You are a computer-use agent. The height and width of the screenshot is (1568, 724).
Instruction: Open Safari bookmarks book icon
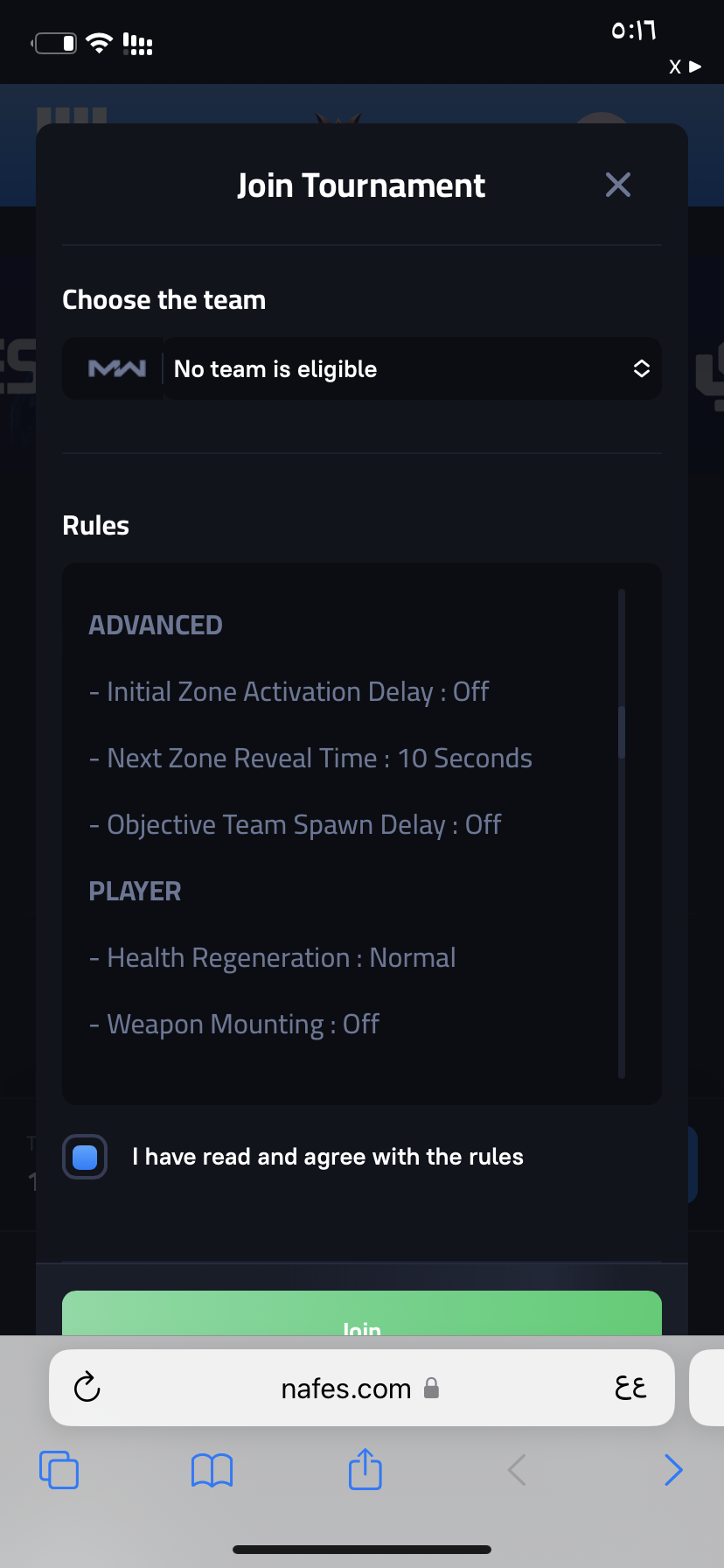tap(212, 1470)
